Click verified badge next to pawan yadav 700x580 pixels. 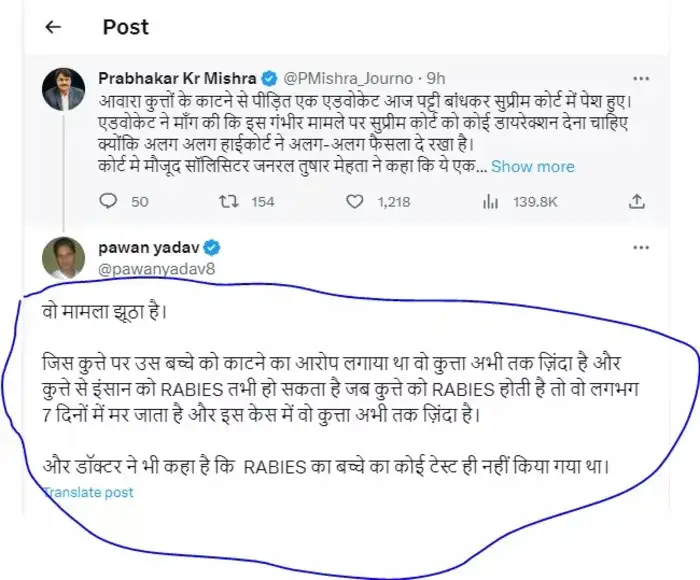pos(212,247)
